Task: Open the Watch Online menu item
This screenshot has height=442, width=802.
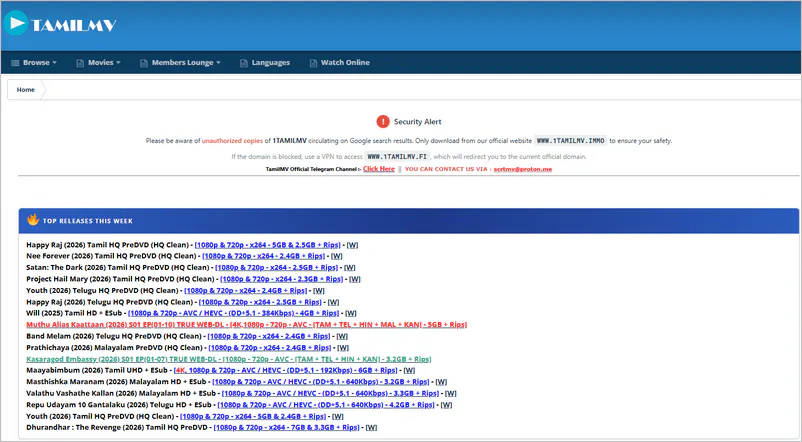Action: pyautogui.click(x=344, y=63)
